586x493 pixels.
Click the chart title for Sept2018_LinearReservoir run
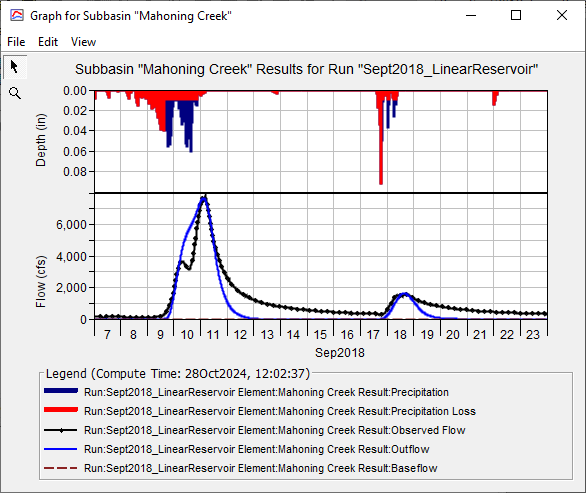(x=306, y=70)
